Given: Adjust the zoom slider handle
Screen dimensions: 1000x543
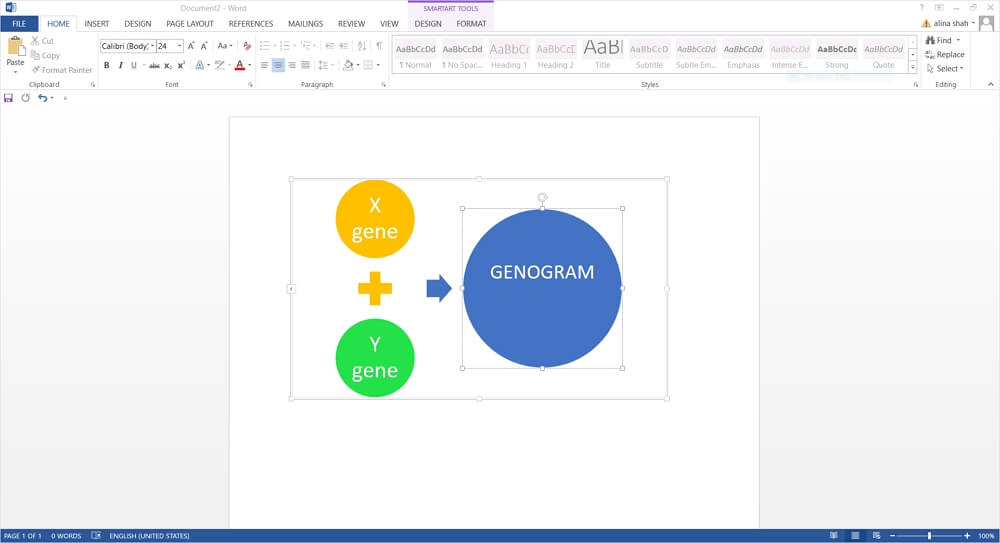Looking at the screenshot, I should (x=929, y=536).
